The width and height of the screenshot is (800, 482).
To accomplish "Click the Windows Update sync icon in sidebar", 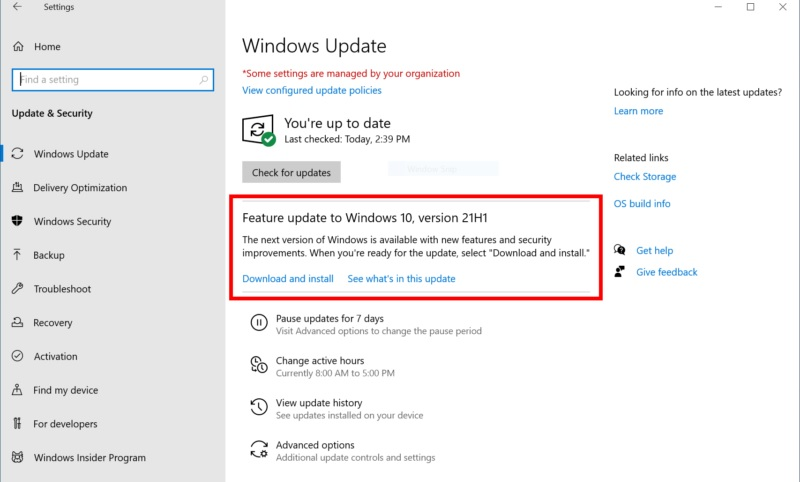I will (x=17, y=154).
